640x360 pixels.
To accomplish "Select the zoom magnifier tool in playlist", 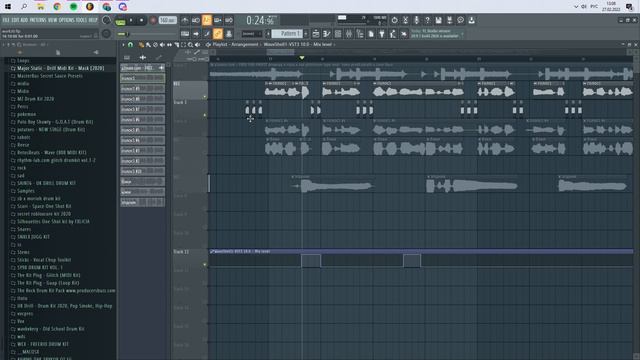I will coord(190,44).
